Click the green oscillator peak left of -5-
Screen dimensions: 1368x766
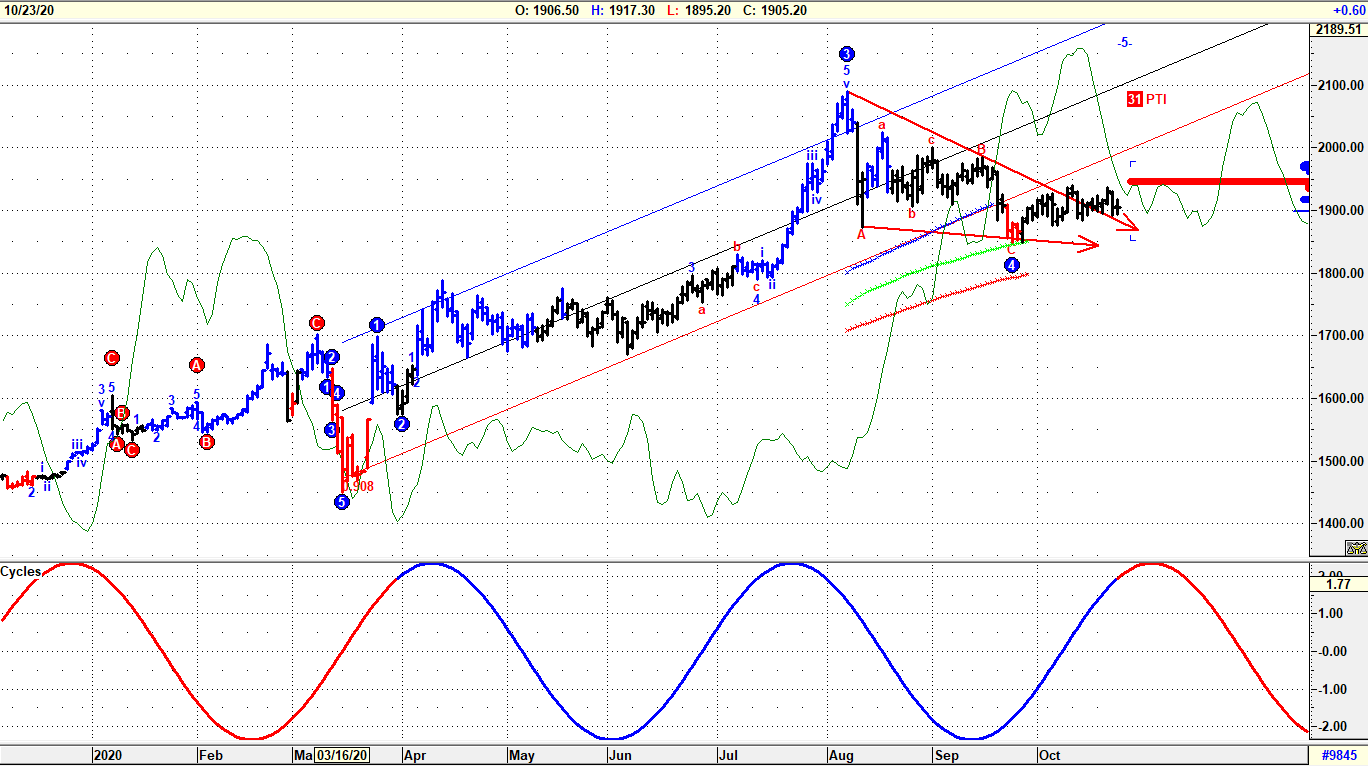pos(1075,50)
